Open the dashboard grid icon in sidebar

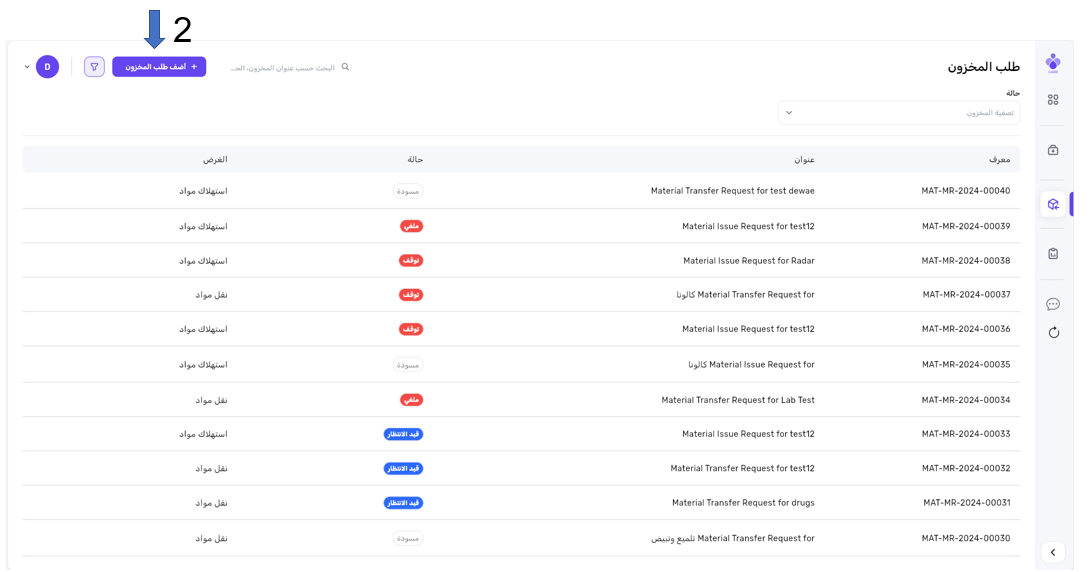click(1053, 100)
